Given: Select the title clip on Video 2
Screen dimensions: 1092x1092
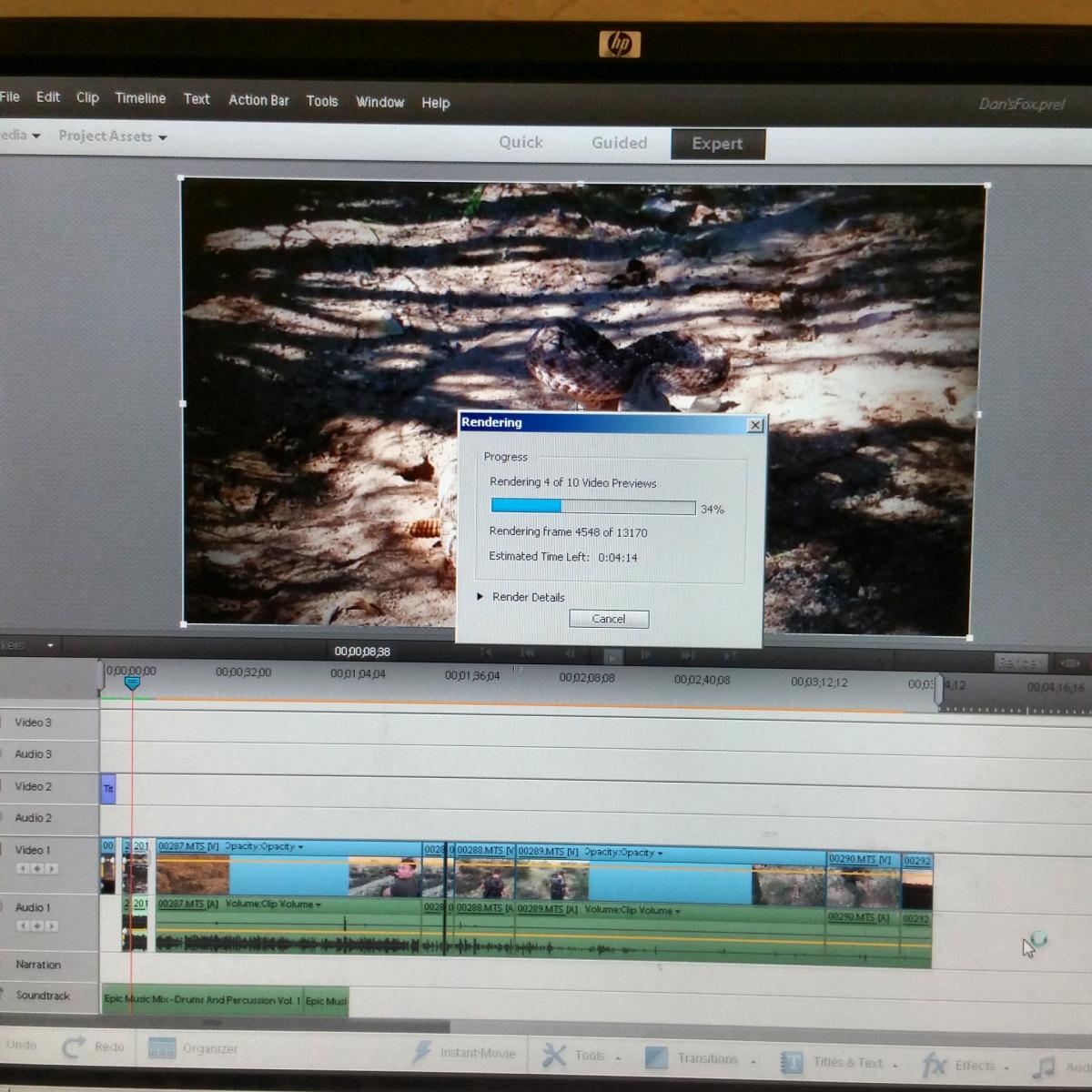Looking at the screenshot, I should [x=108, y=789].
